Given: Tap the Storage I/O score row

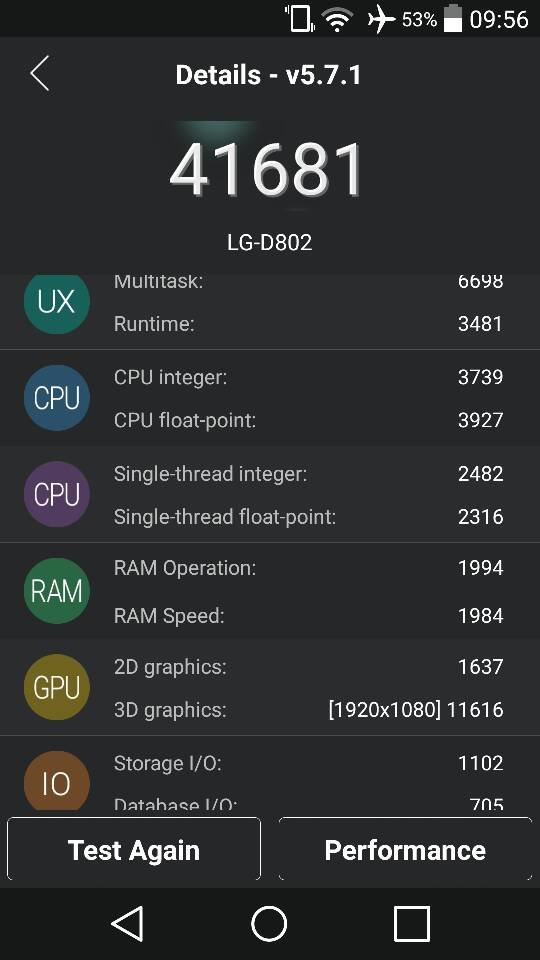Looking at the screenshot, I should tap(309, 763).
